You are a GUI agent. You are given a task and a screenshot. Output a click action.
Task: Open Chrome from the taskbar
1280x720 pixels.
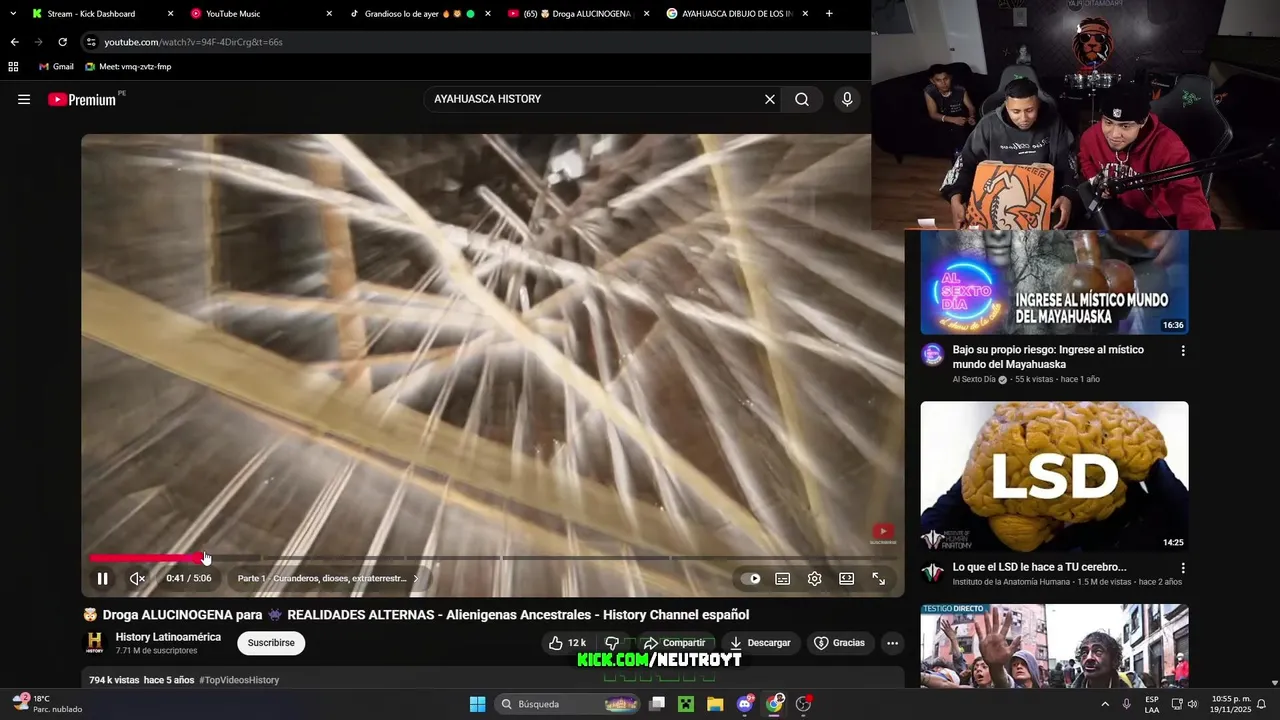pos(774,704)
